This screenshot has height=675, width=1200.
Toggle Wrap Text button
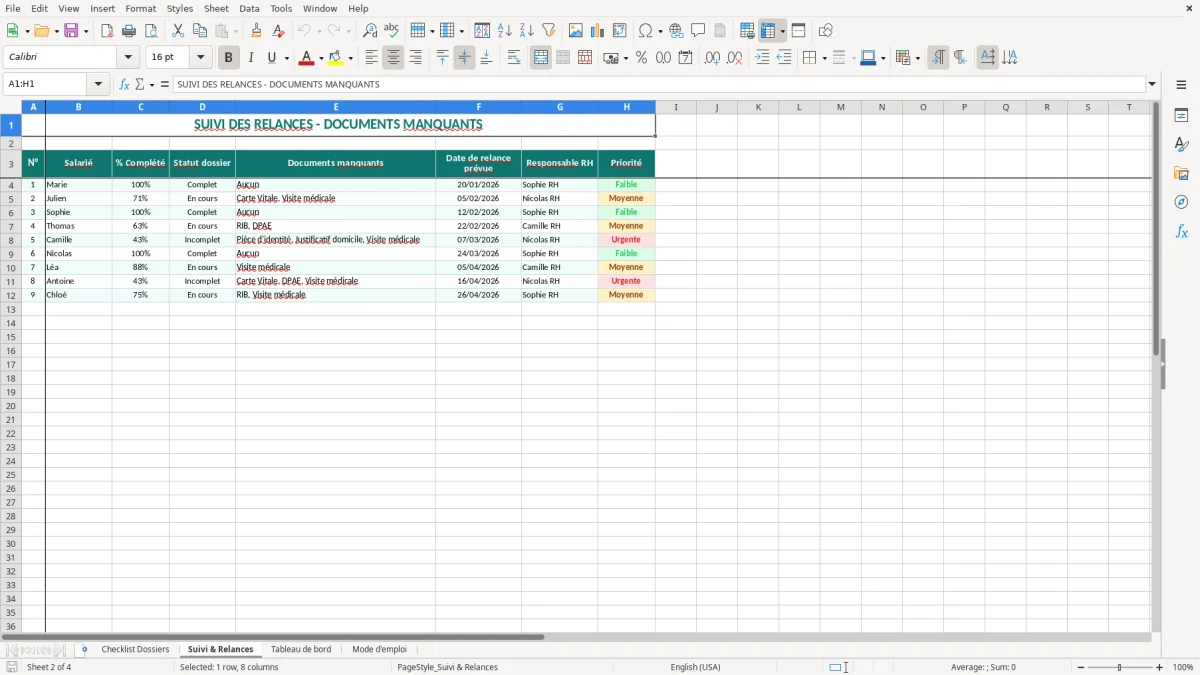tap(514, 58)
